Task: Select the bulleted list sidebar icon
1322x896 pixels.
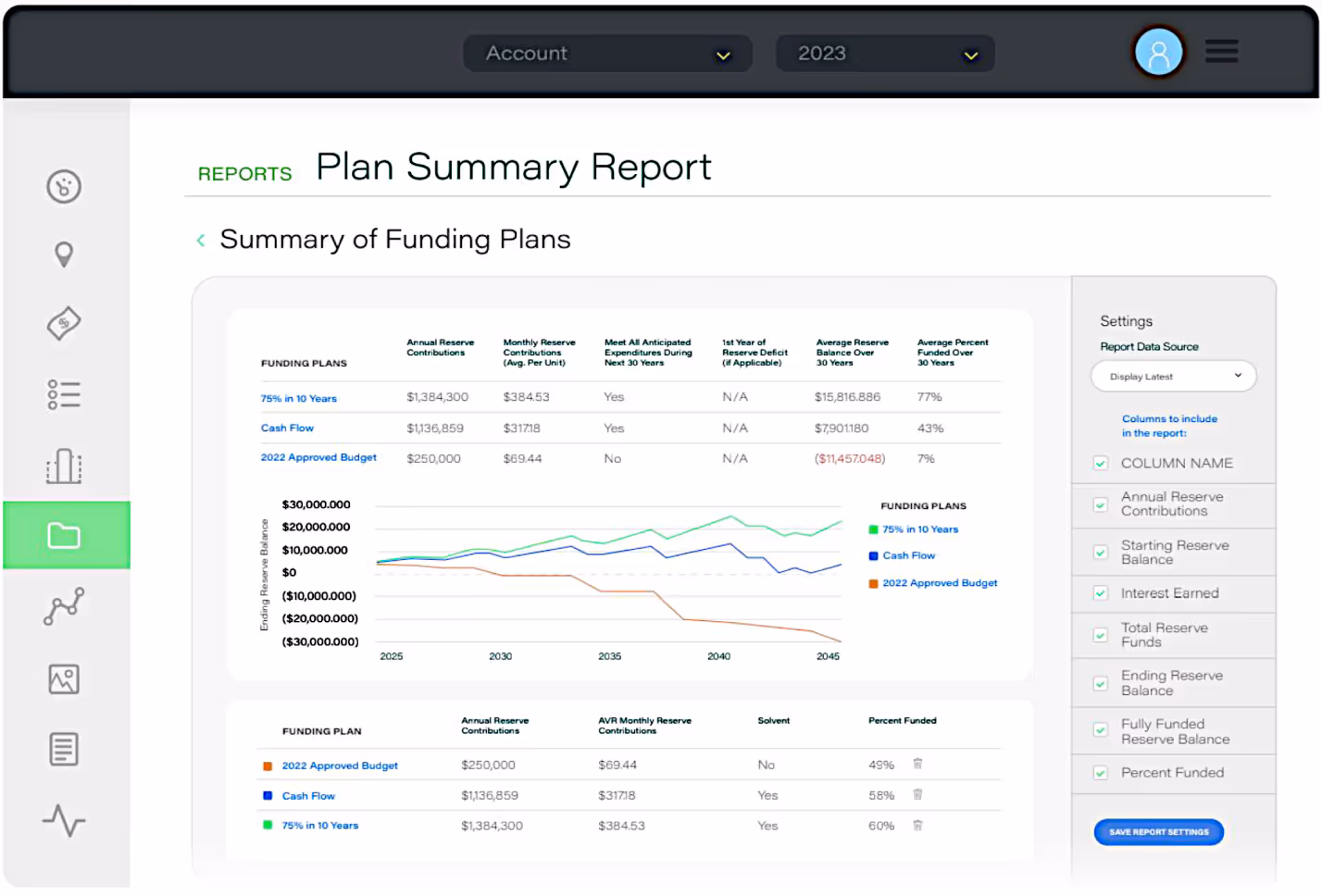Action: tap(64, 395)
